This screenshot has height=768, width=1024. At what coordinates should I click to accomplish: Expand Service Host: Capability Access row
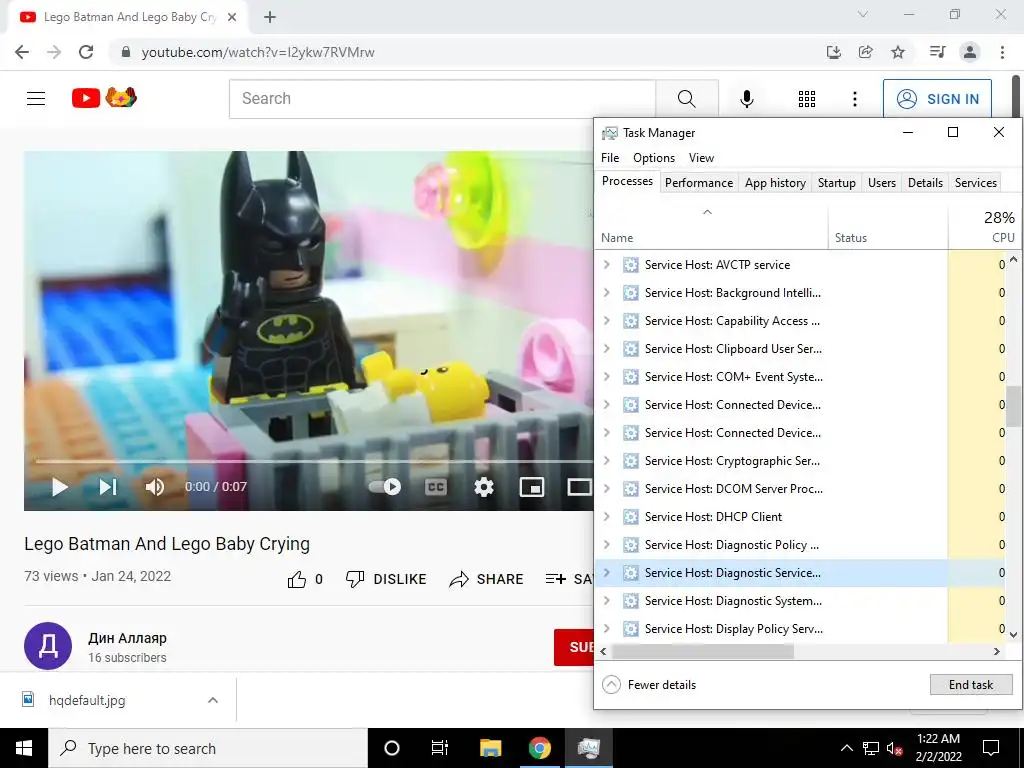(x=607, y=321)
